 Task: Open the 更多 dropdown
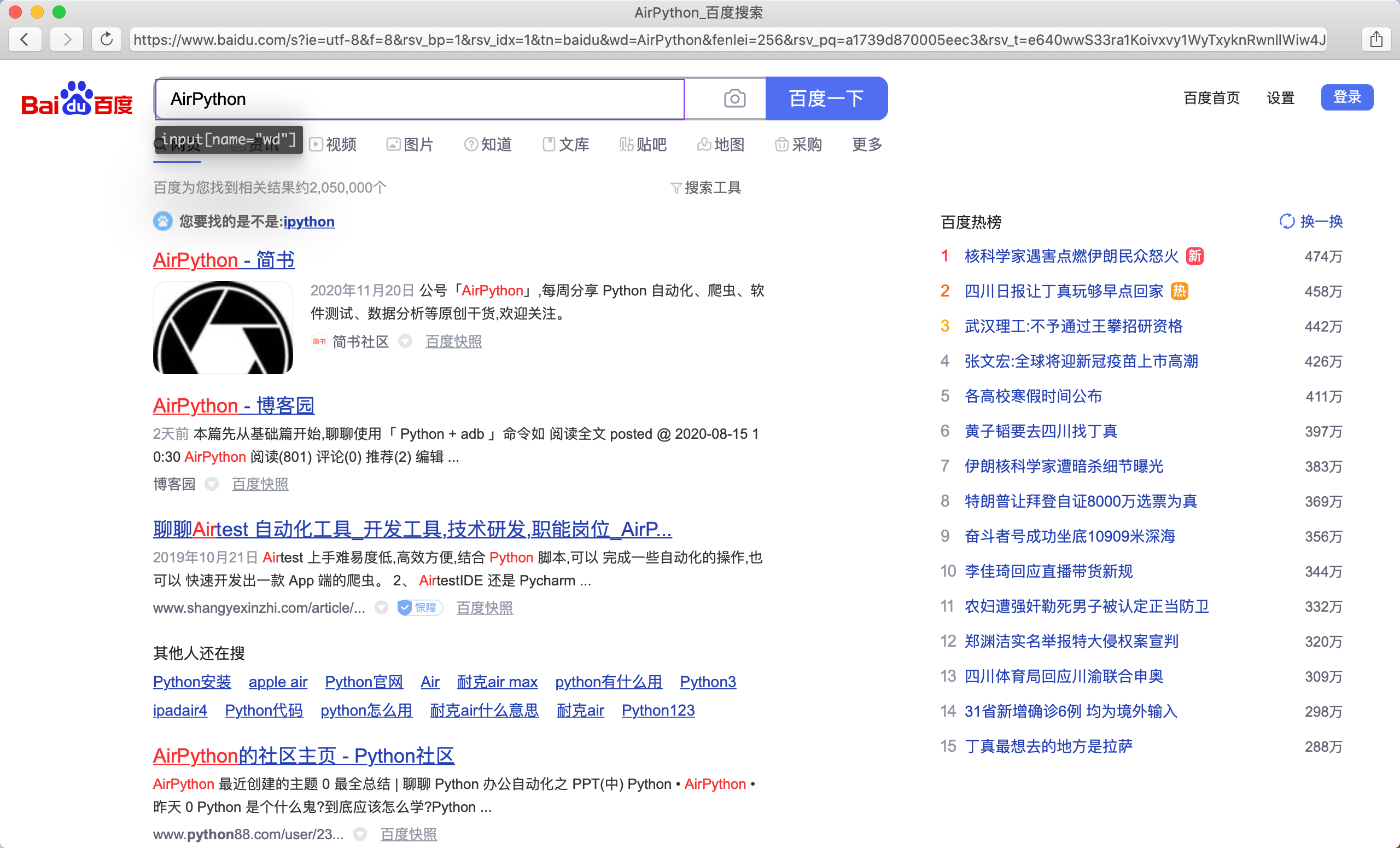(865, 144)
